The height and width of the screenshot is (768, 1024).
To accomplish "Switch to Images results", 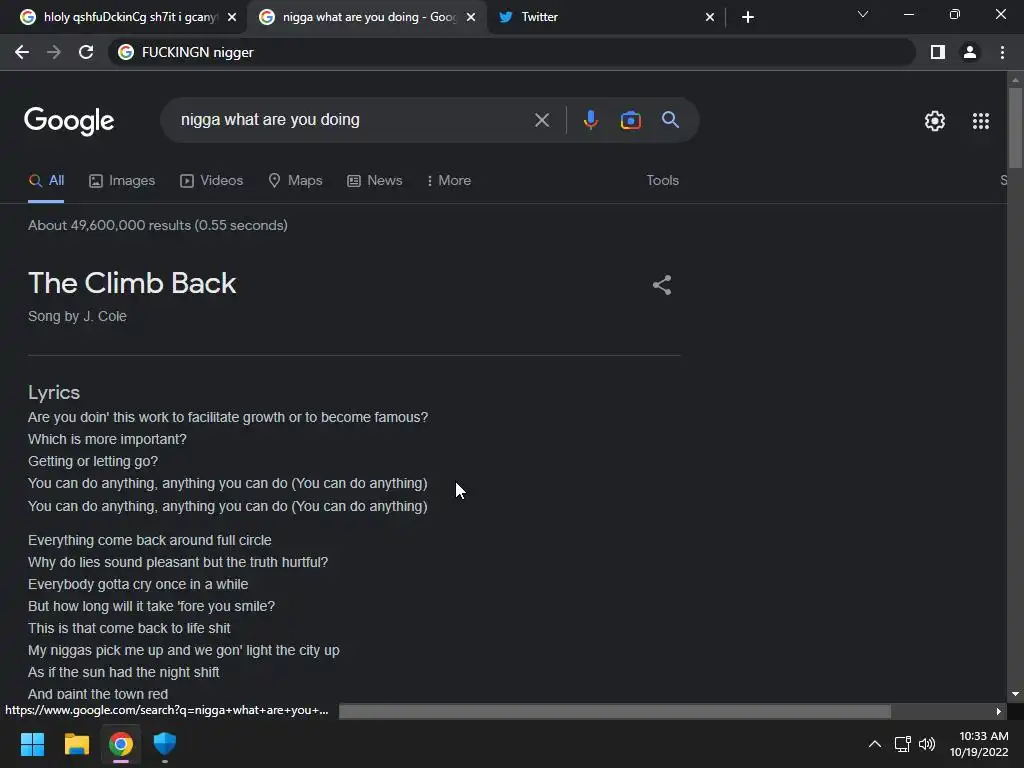I will point(122,180).
